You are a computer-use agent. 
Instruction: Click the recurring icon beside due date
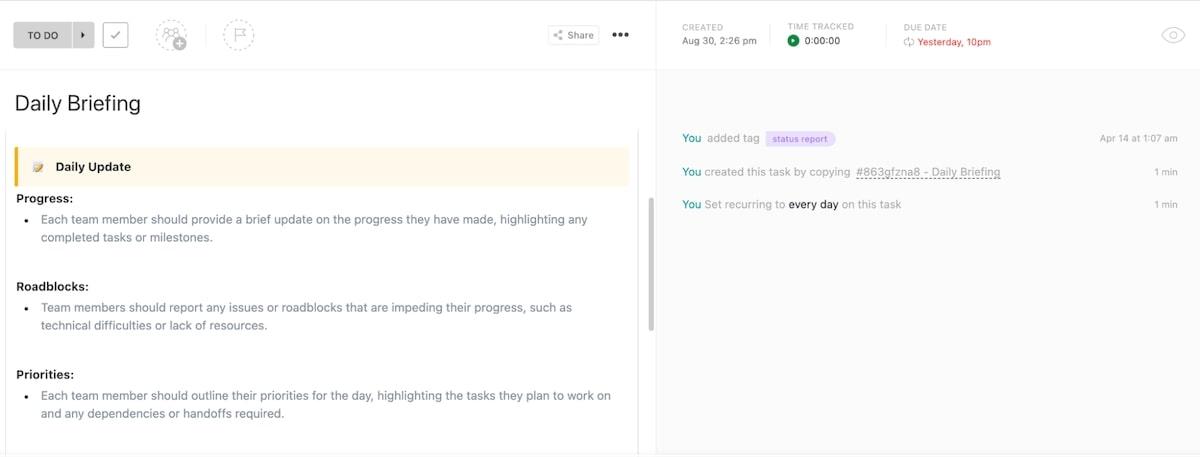[x=908, y=42]
